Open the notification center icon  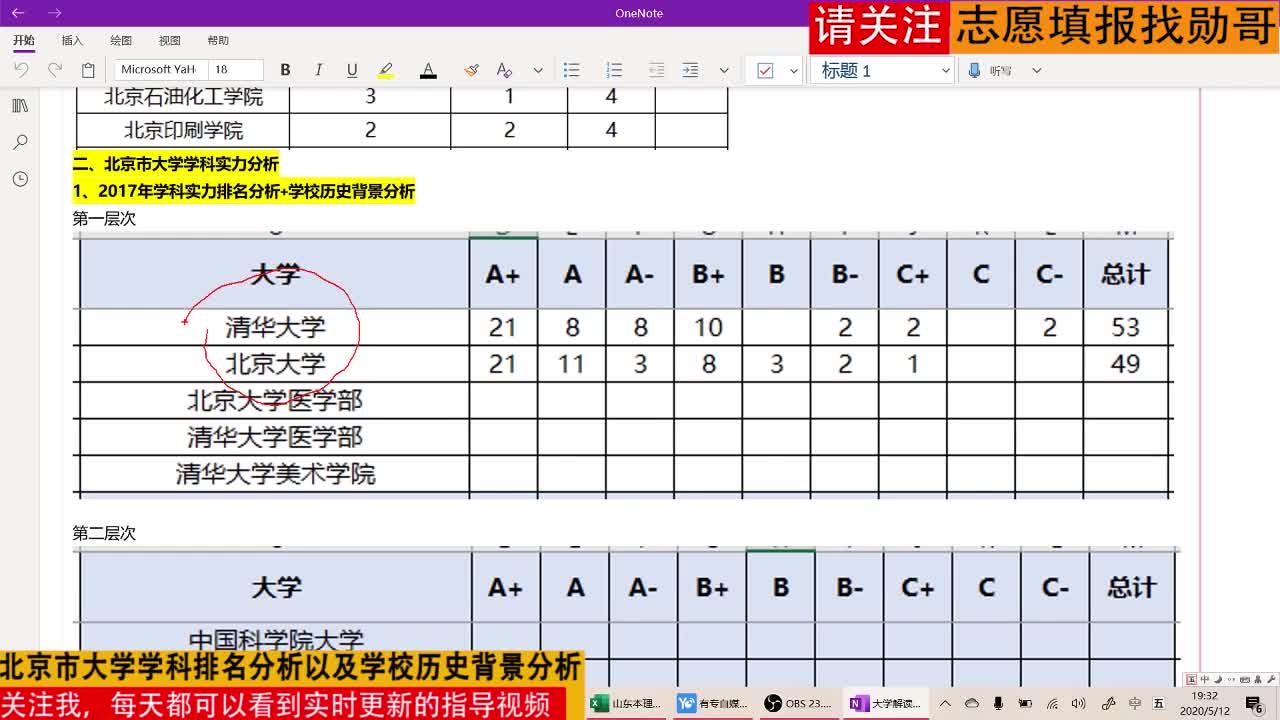pos(1254,704)
